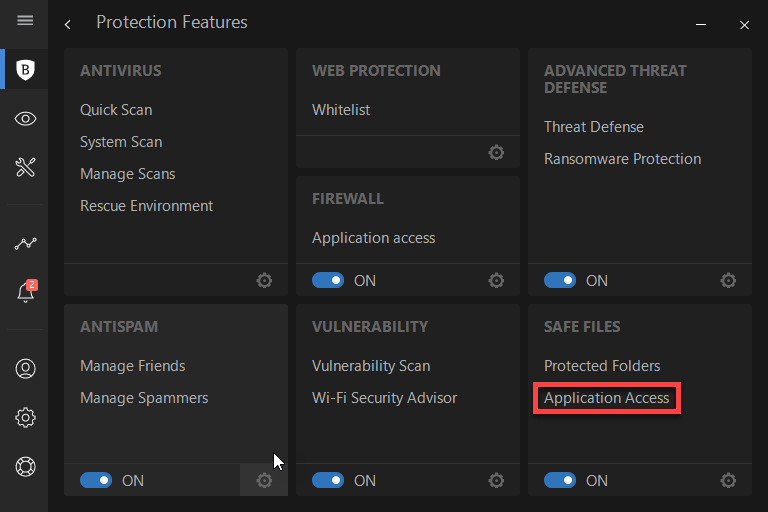The height and width of the screenshot is (512, 768).
Task: Open the Utilities tools icon in sidebar
Action: click(x=26, y=167)
